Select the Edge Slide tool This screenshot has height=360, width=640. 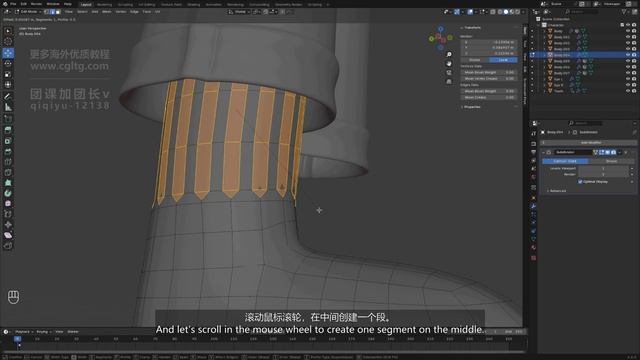coord(8,214)
